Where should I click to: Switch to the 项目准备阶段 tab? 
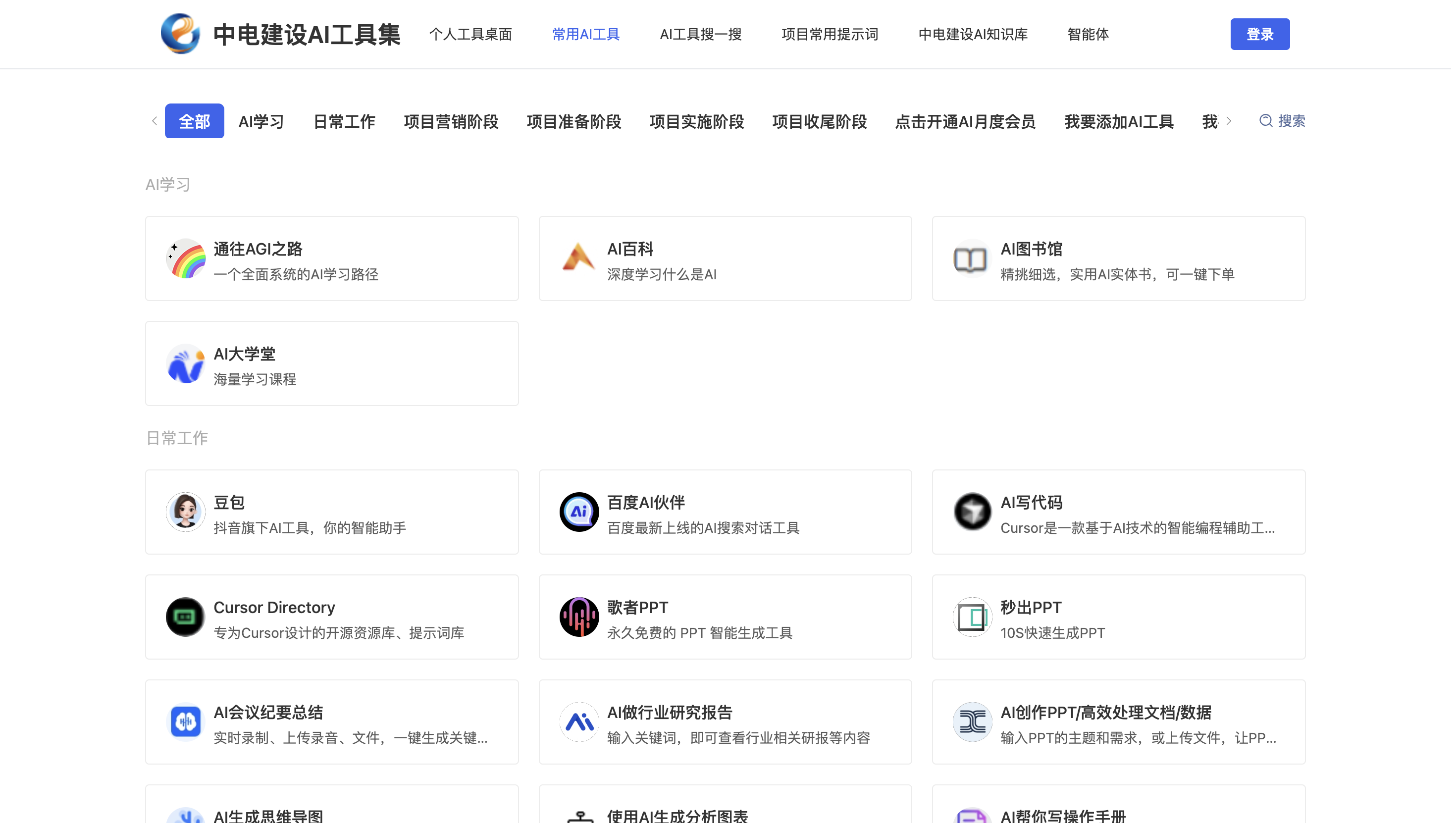[576, 122]
